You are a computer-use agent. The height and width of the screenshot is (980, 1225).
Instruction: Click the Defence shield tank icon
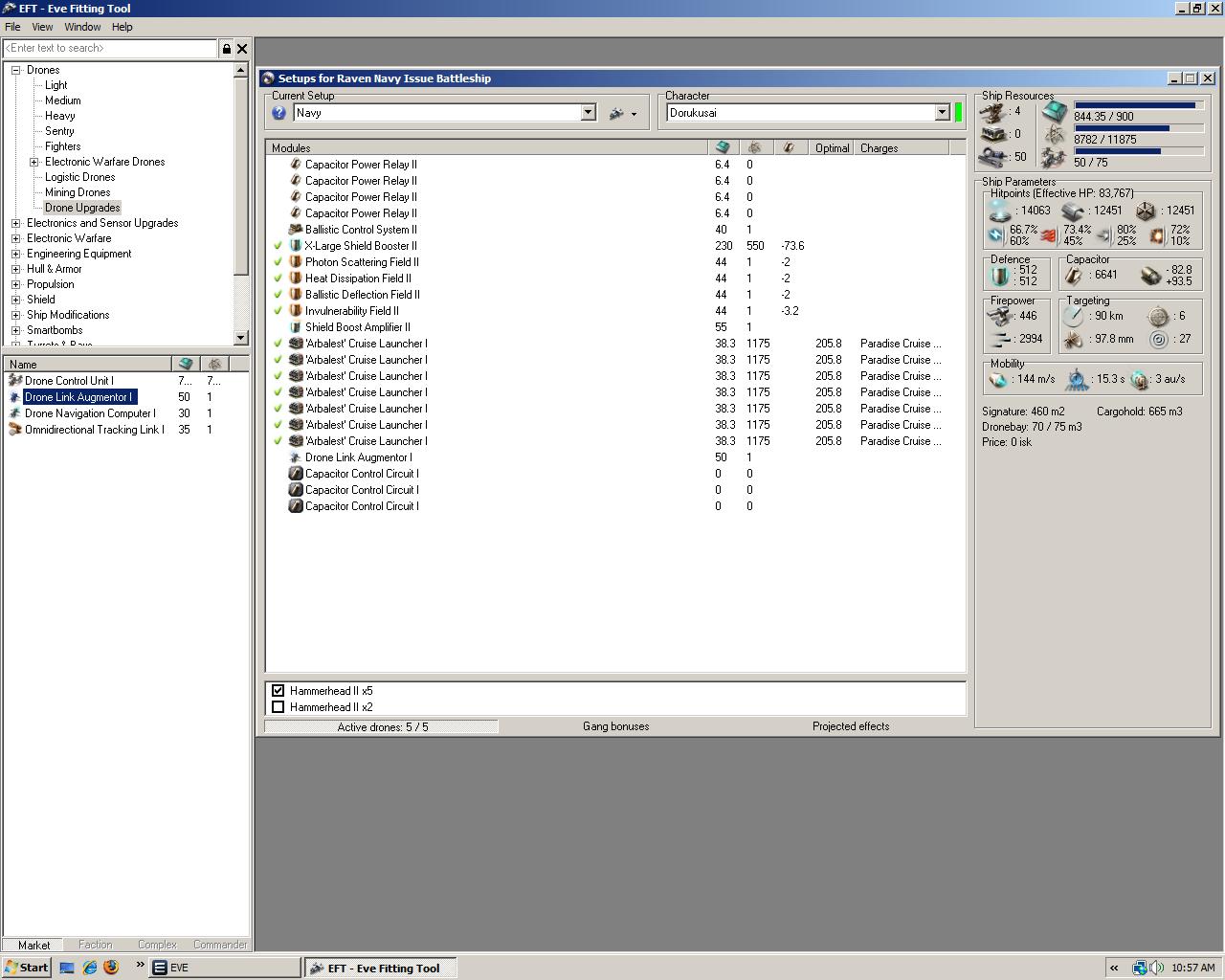[x=1000, y=276]
